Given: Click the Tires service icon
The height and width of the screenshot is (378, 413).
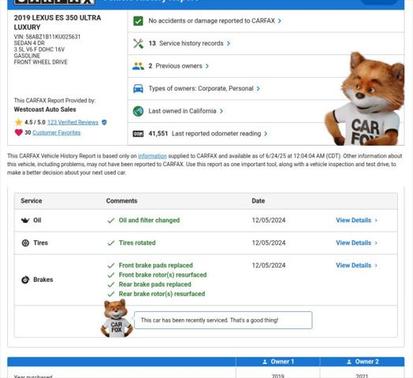Looking at the screenshot, I should tap(25, 243).
